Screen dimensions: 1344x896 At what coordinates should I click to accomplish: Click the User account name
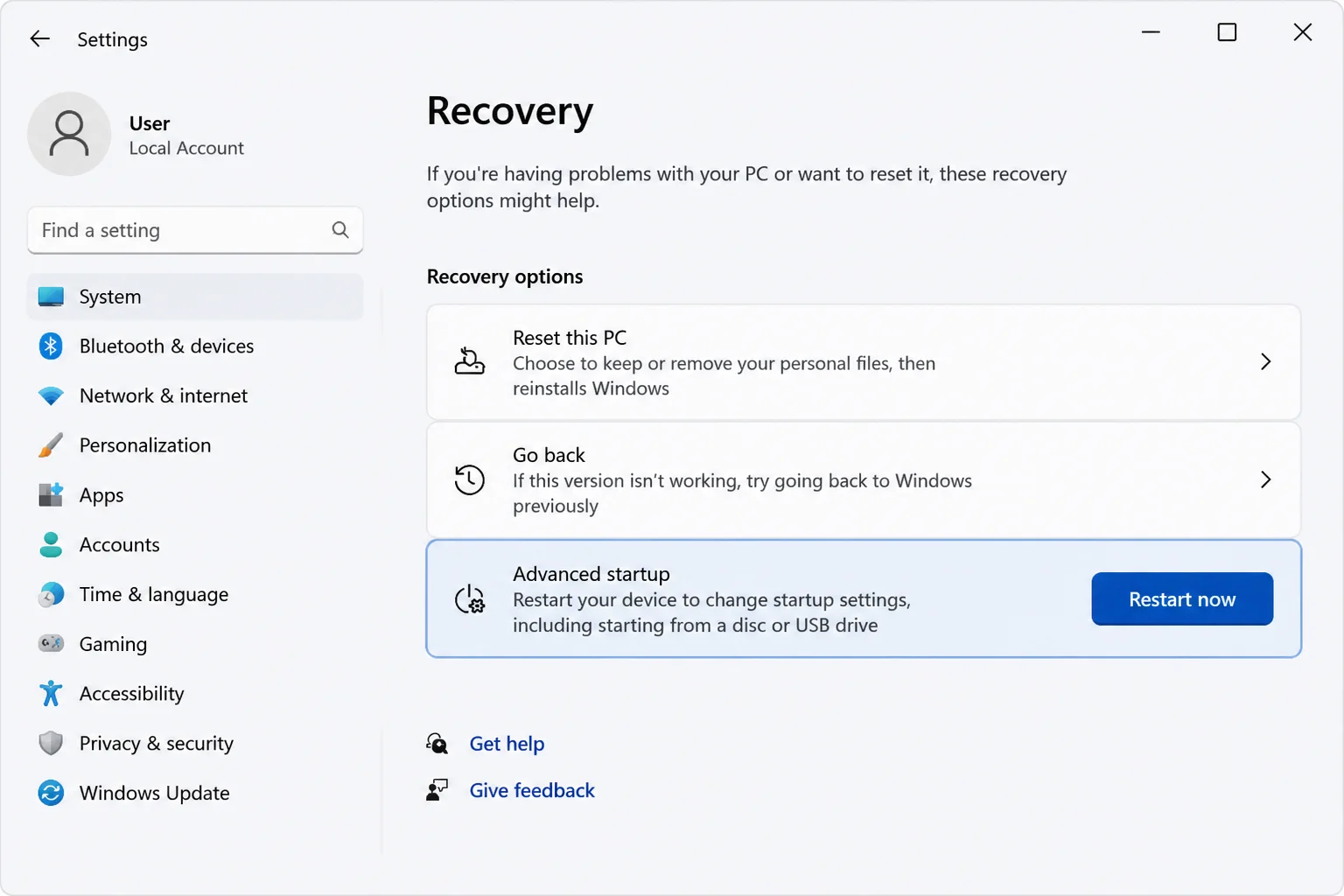[150, 123]
